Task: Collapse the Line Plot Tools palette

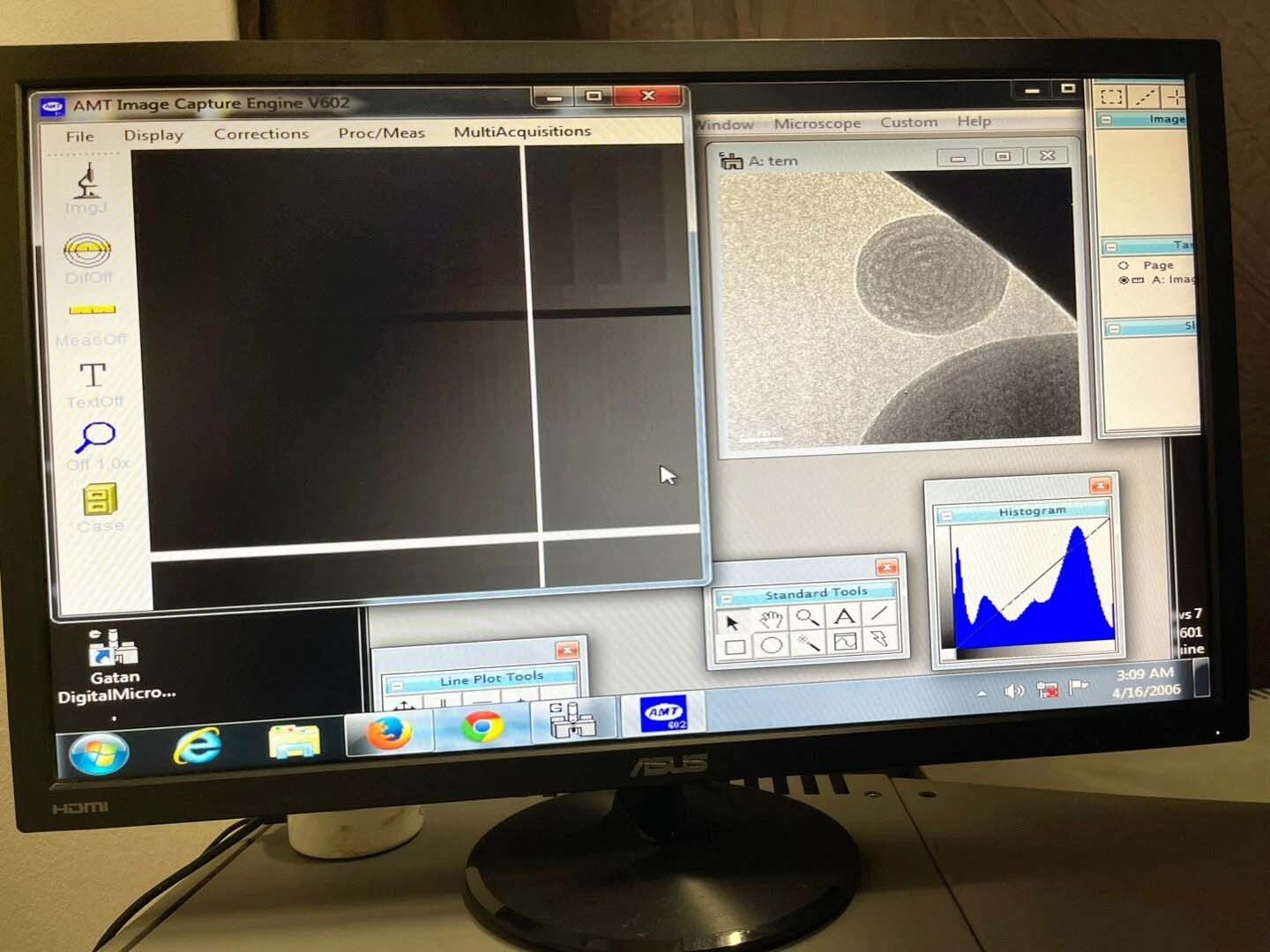Action: click(396, 685)
